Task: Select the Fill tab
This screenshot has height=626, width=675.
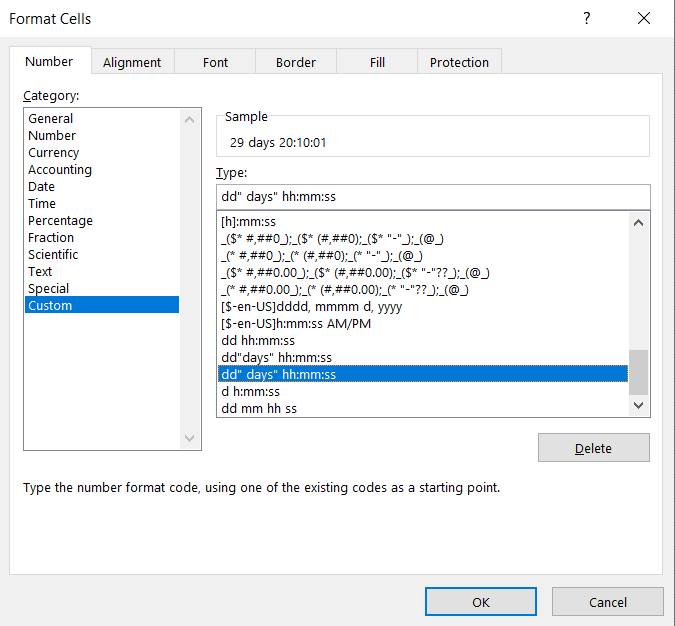Action: (x=377, y=62)
